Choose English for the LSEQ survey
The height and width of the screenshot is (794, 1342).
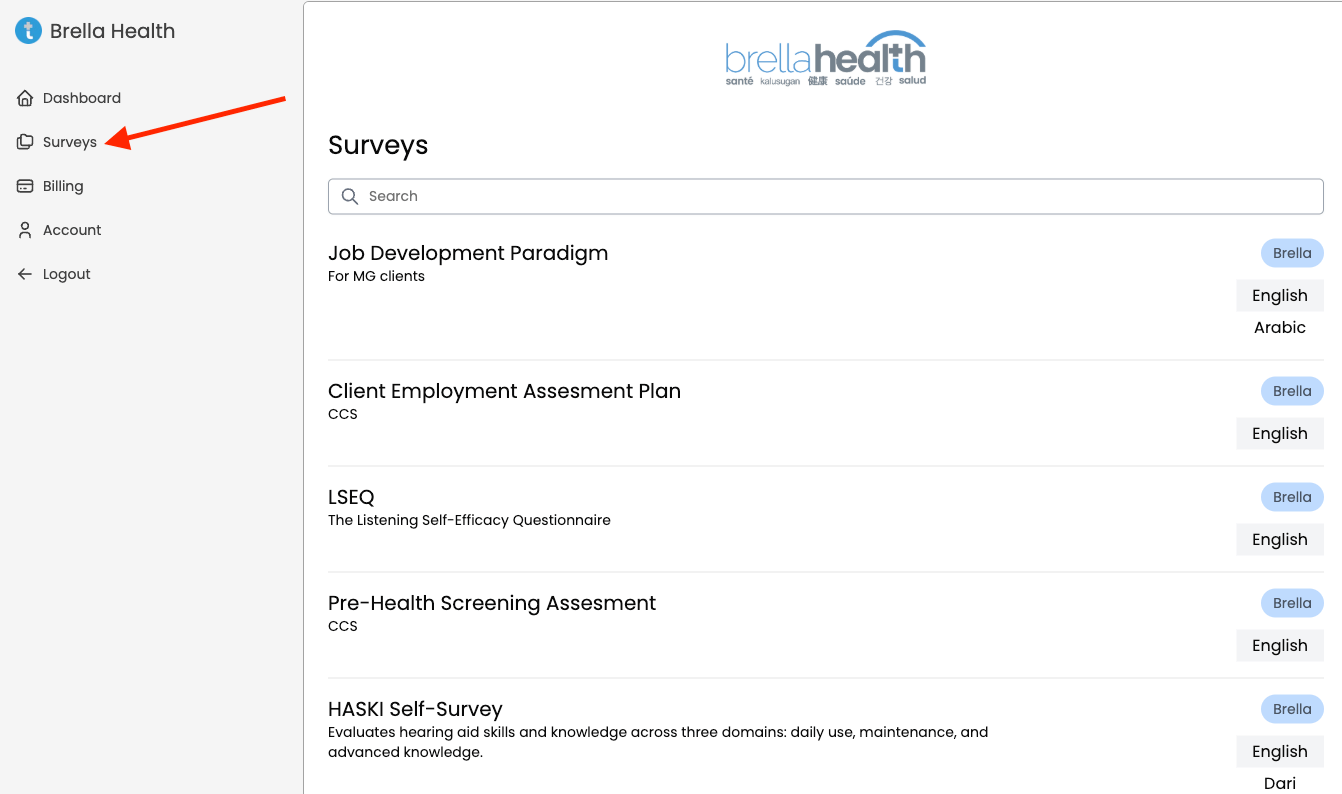(1279, 539)
